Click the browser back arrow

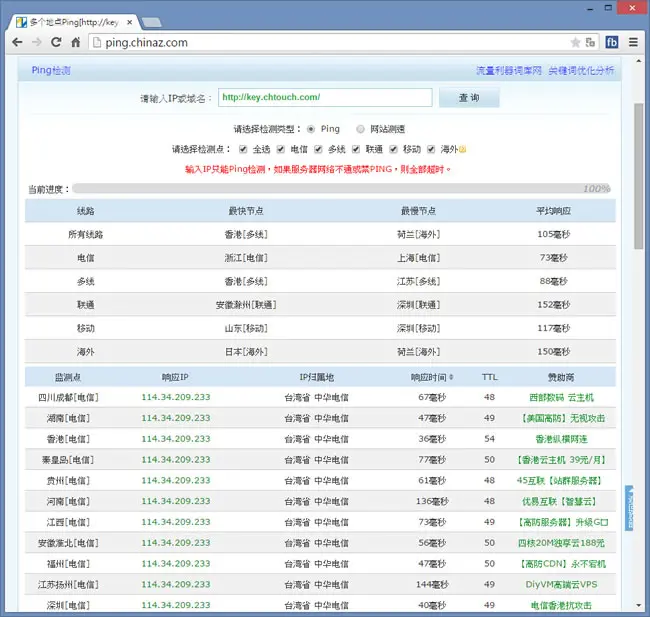pyautogui.click(x=17, y=42)
